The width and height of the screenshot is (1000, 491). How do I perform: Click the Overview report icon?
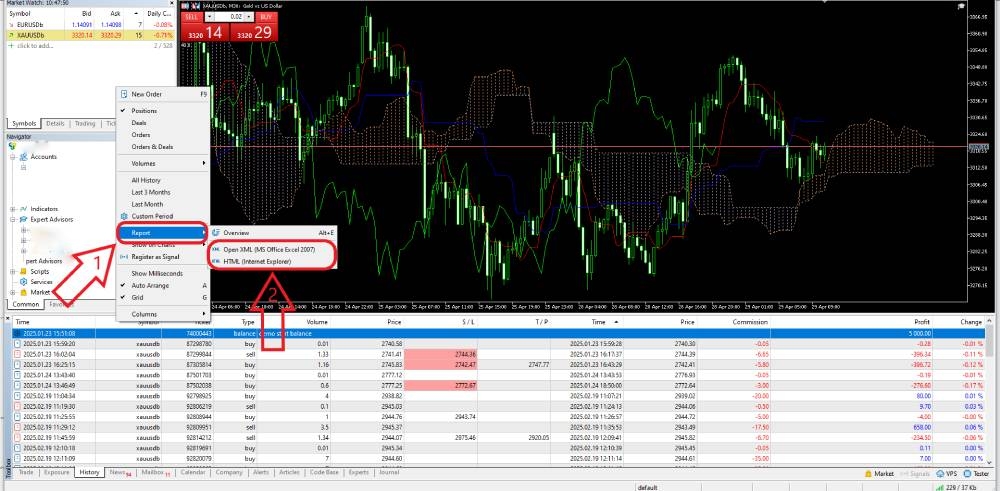tap(215, 233)
